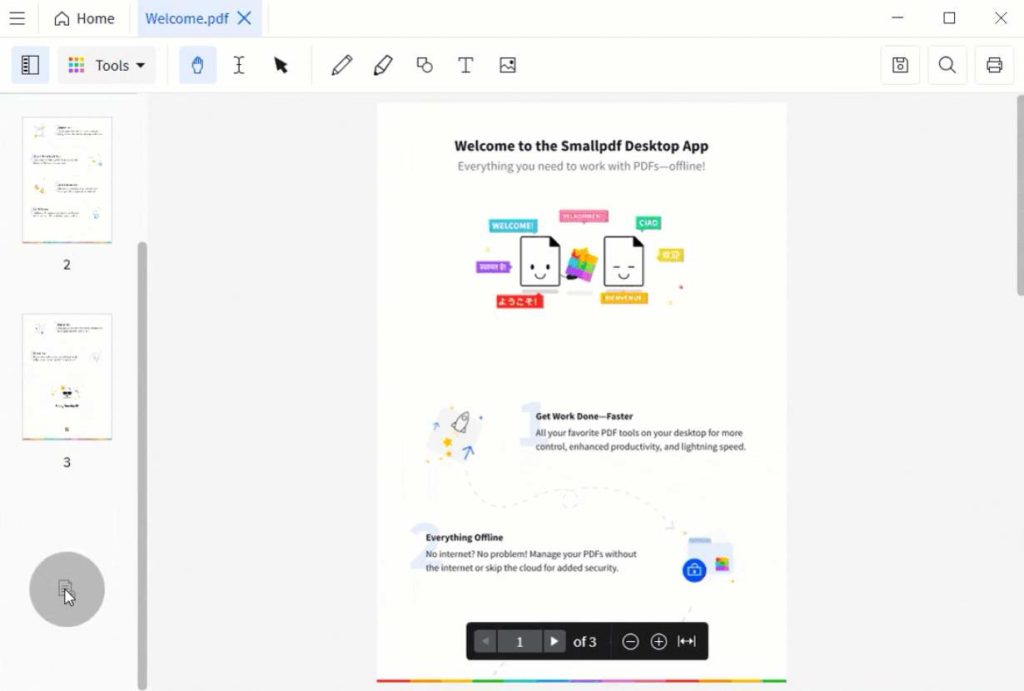Open page 3 thumbnail
Viewport: 1024px width, 691px height.
pos(67,377)
